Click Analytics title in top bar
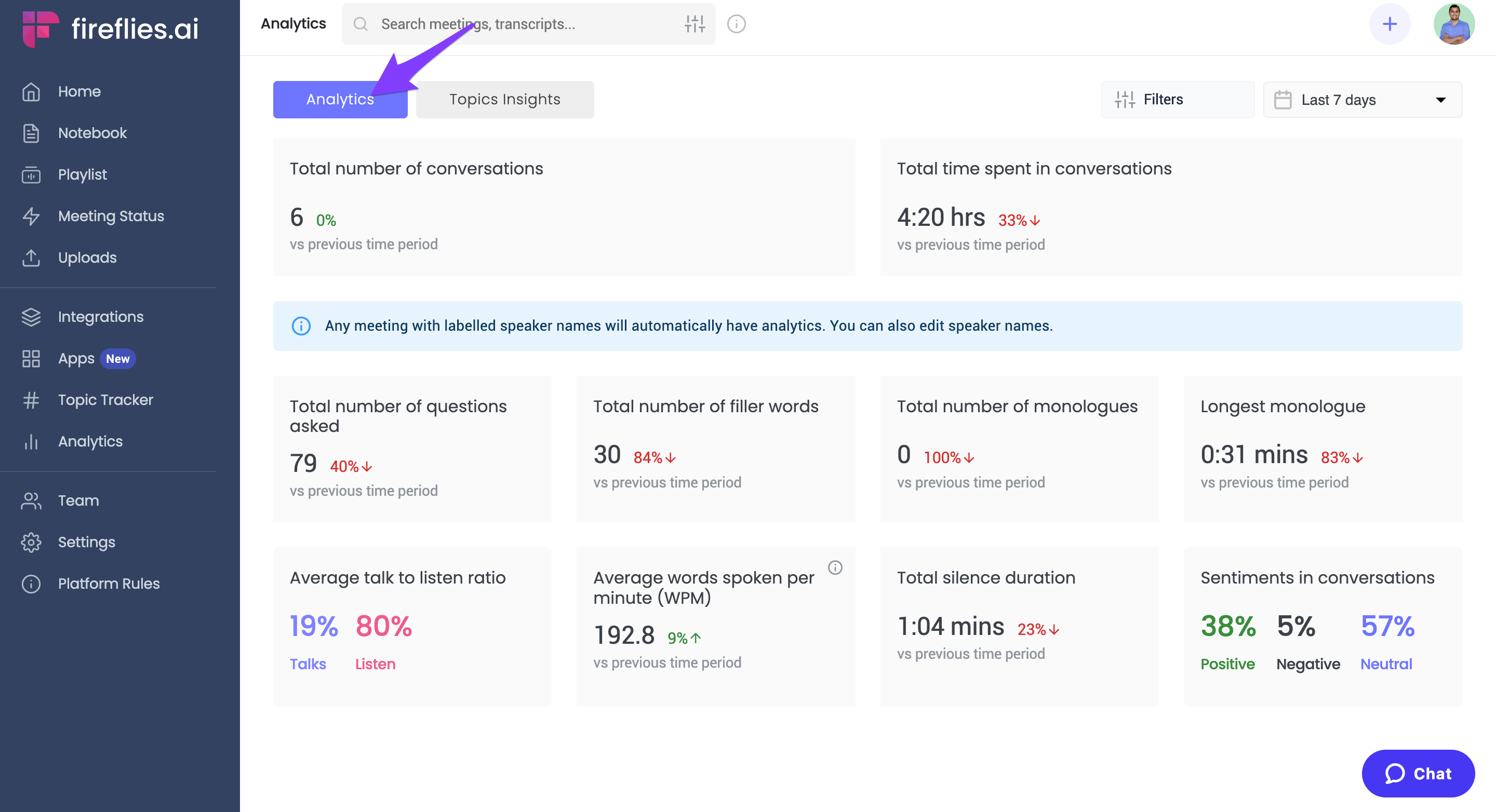Viewport: 1496px width, 812px height. point(293,24)
